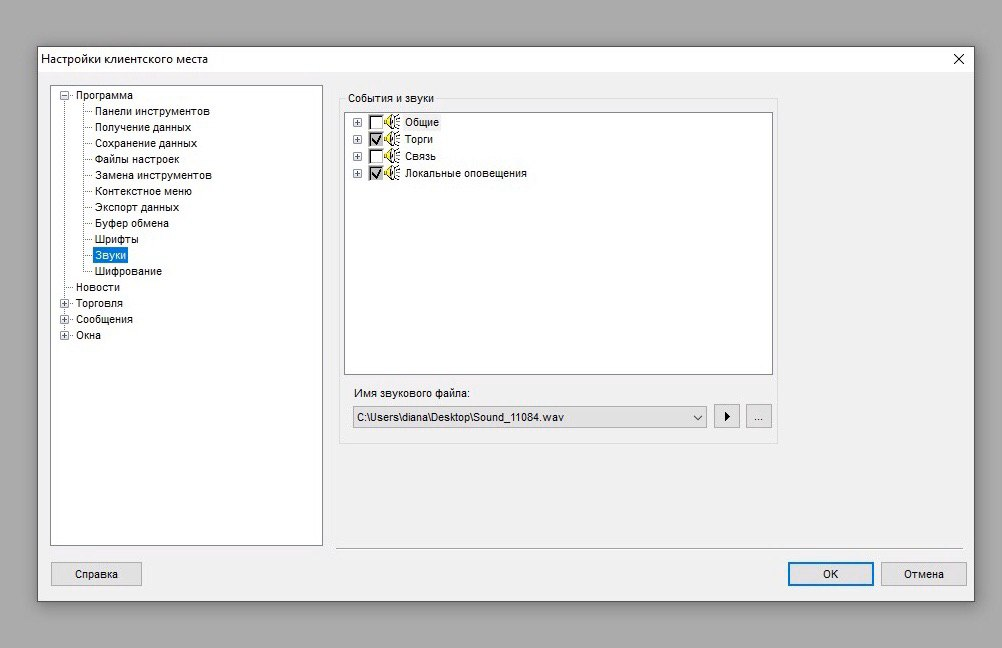Select Окна tree item label

click(88, 335)
